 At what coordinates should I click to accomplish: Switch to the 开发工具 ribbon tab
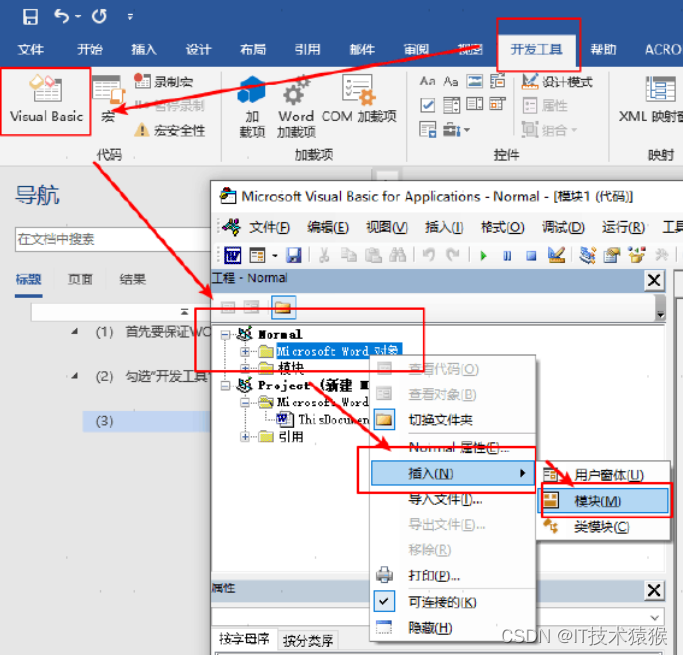point(536,49)
